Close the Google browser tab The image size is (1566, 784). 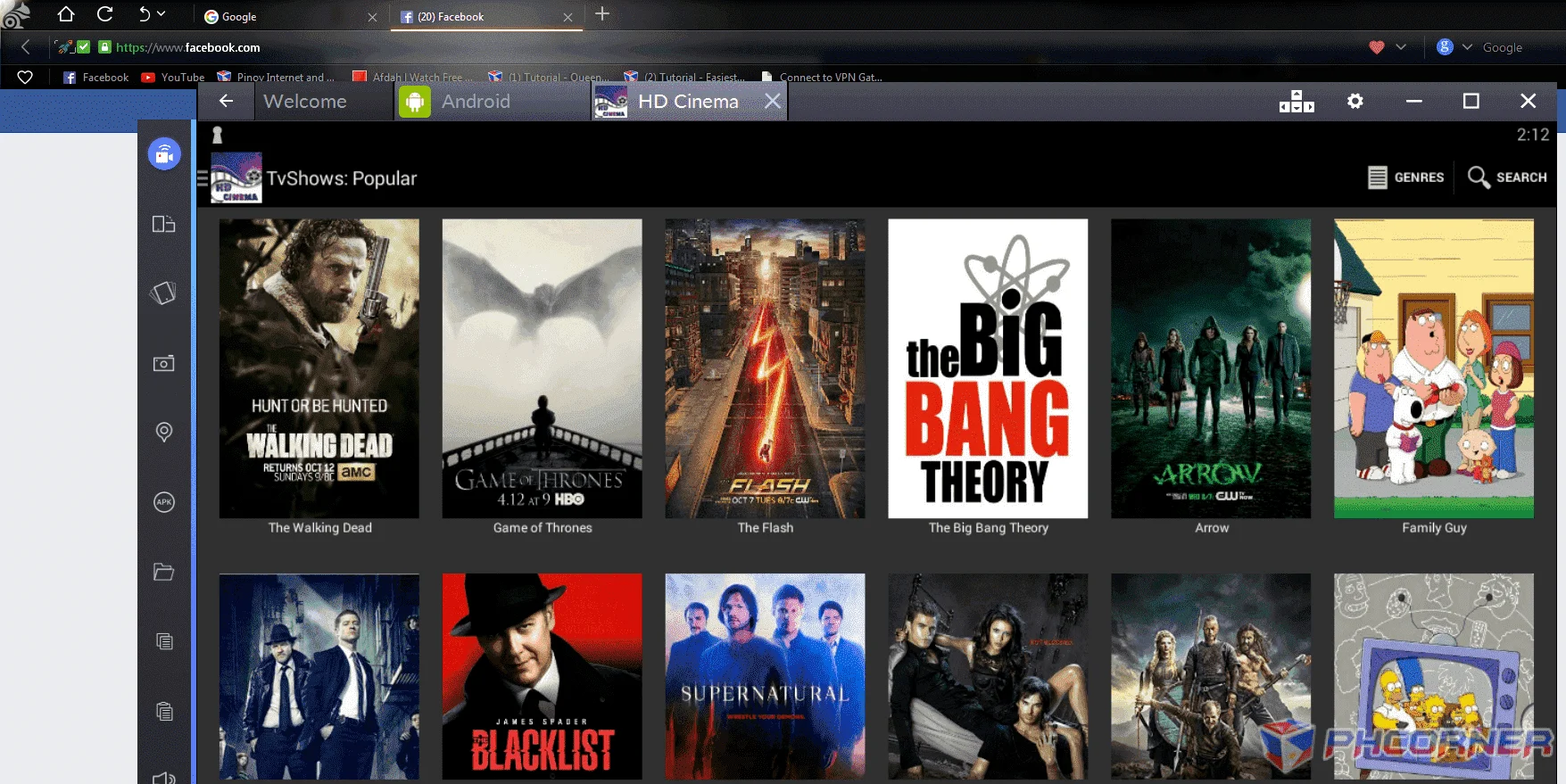pyautogui.click(x=372, y=17)
